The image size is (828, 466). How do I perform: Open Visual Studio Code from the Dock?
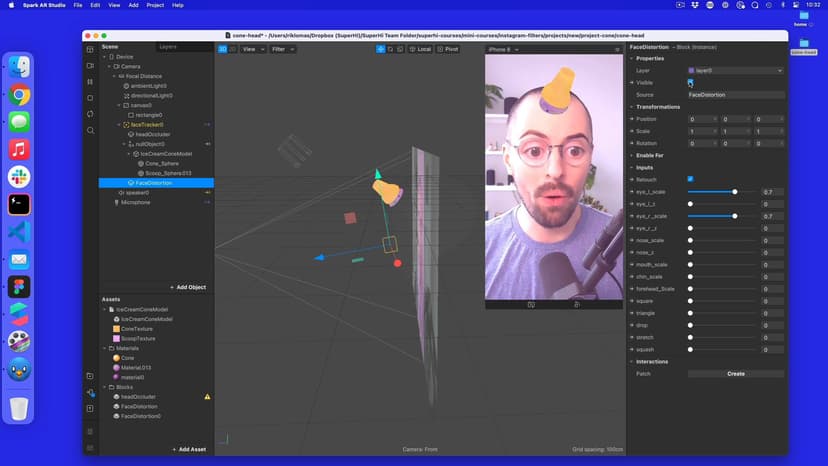pos(19,232)
